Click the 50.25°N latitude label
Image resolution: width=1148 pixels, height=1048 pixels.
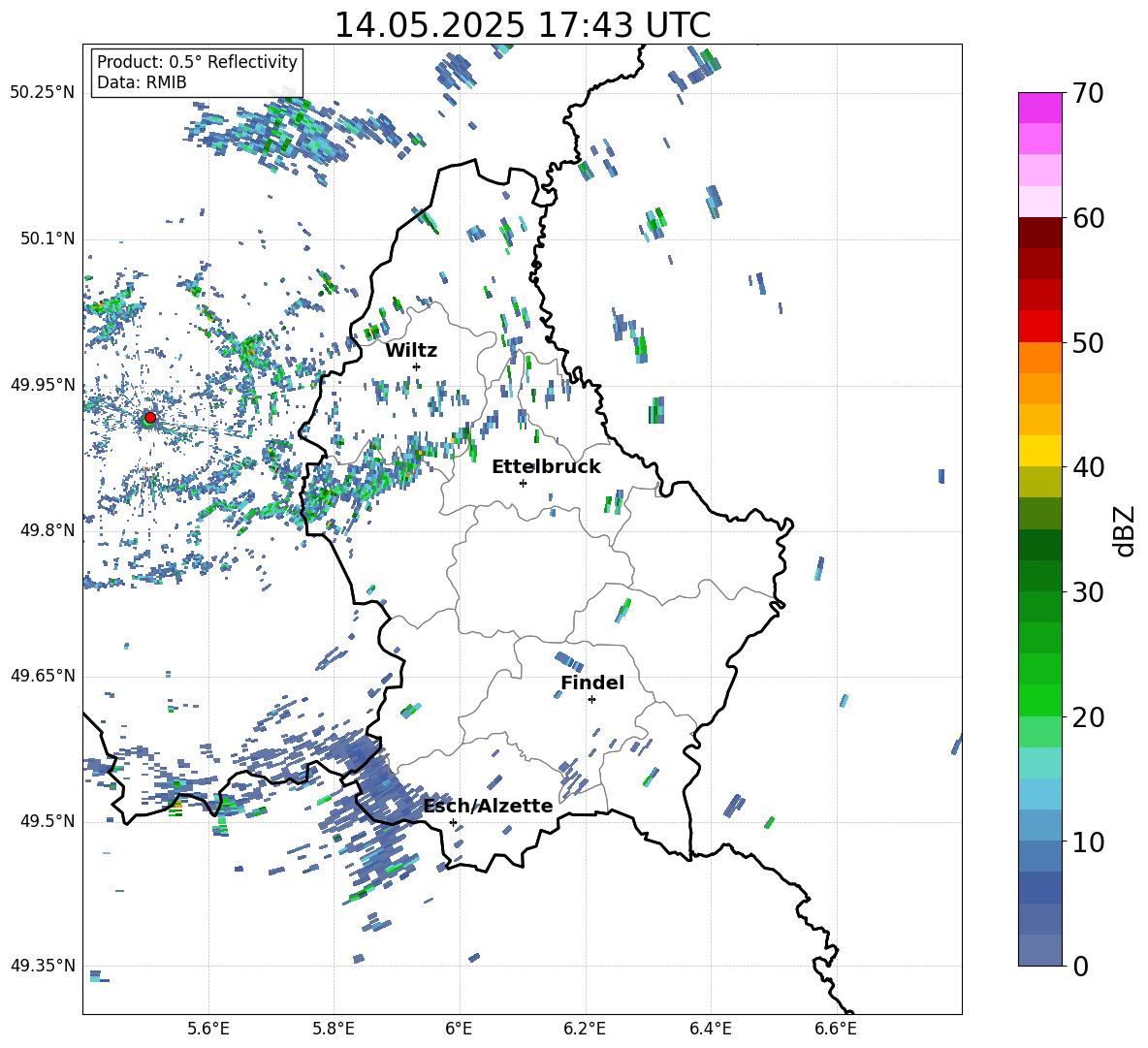pyautogui.click(x=43, y=93)
